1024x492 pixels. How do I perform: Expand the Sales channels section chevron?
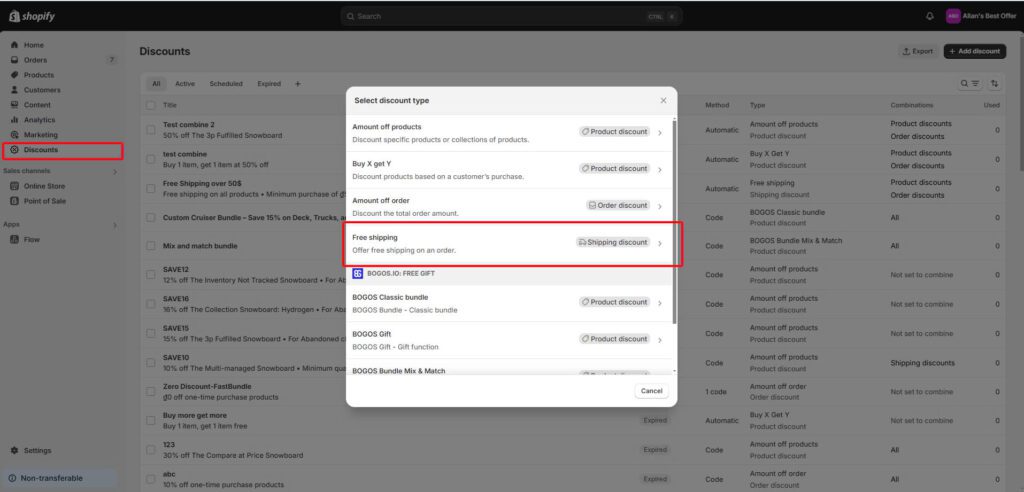click(114, 171)
